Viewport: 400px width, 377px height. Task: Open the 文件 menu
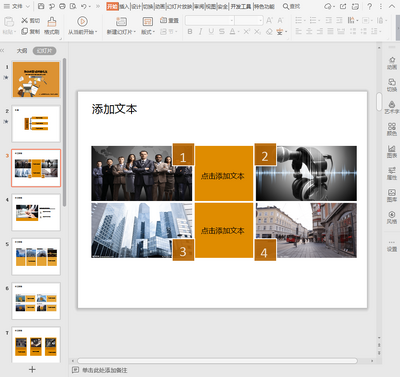13,6
